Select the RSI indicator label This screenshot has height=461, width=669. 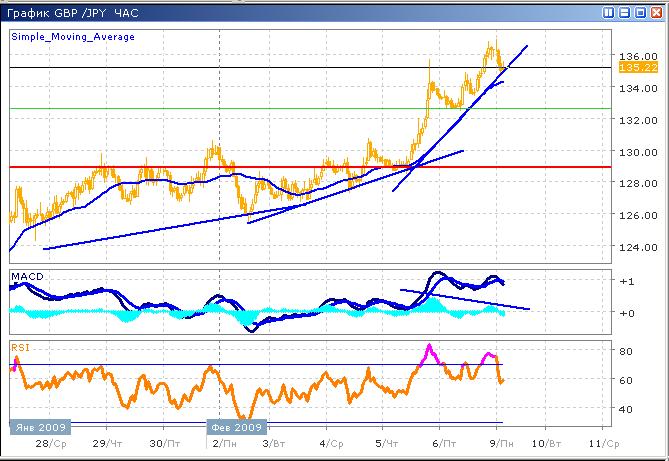coord(19,347)
